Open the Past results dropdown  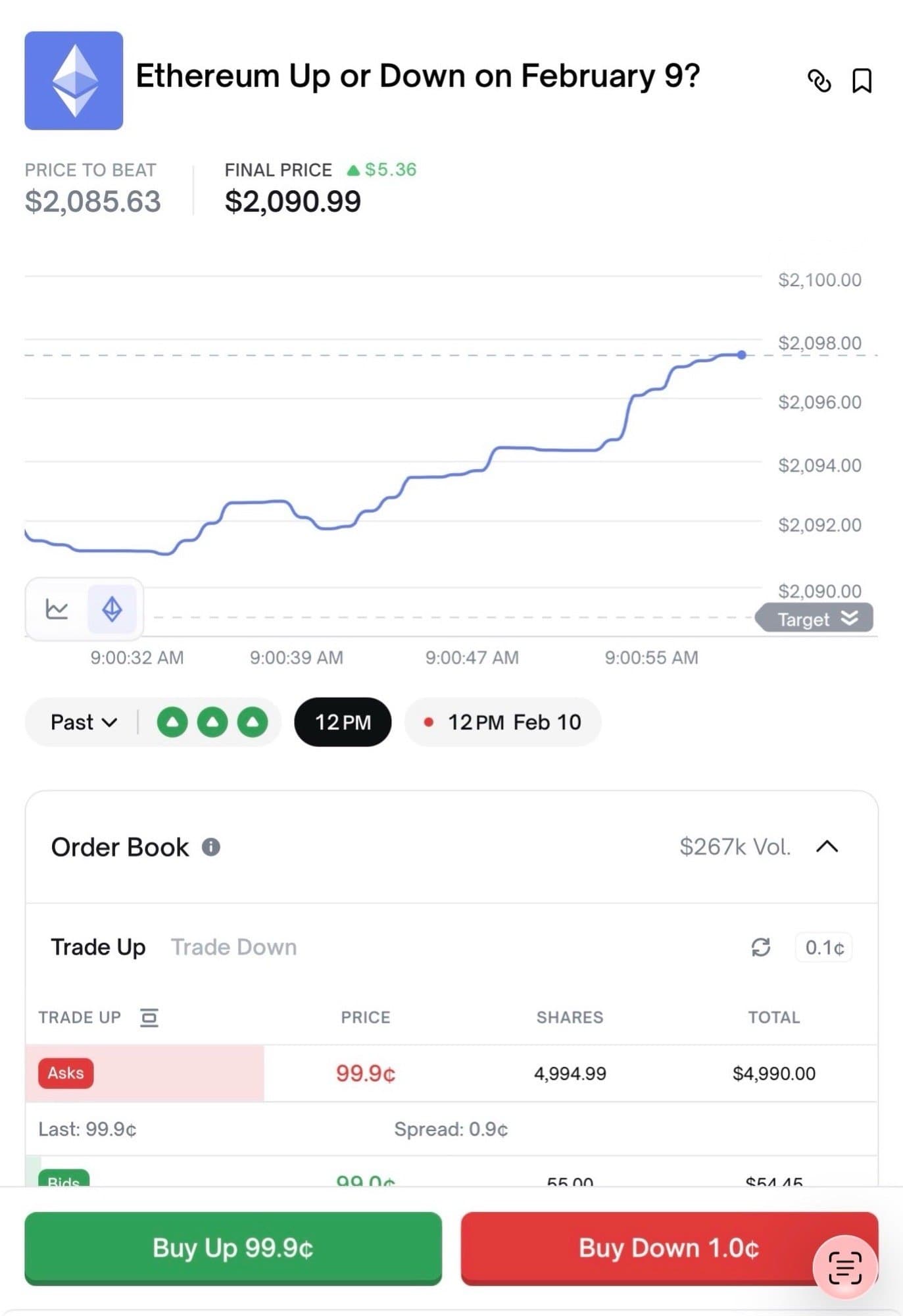[x=84, y=722]
